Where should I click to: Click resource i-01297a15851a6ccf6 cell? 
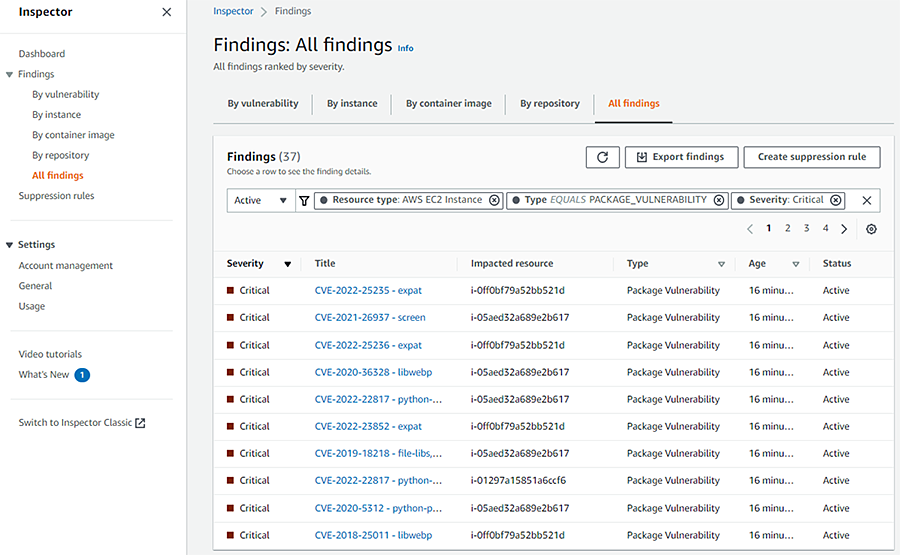[518, 480]
